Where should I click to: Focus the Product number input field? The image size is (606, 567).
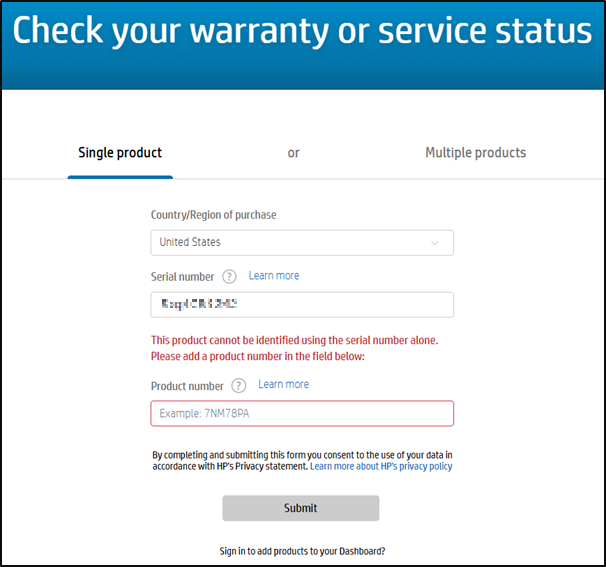tap(301, 414)
